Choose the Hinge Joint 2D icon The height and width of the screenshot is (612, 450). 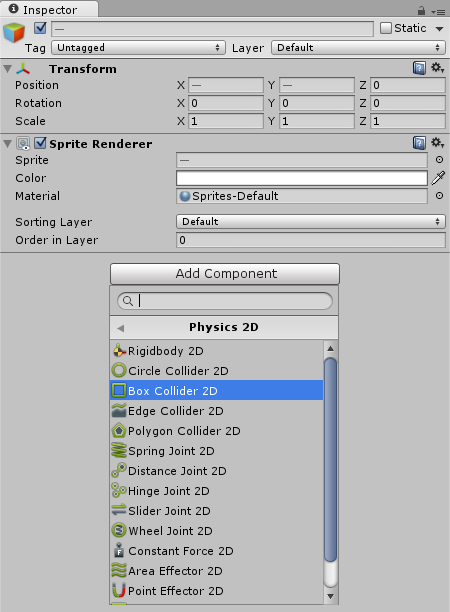(119, 490)
